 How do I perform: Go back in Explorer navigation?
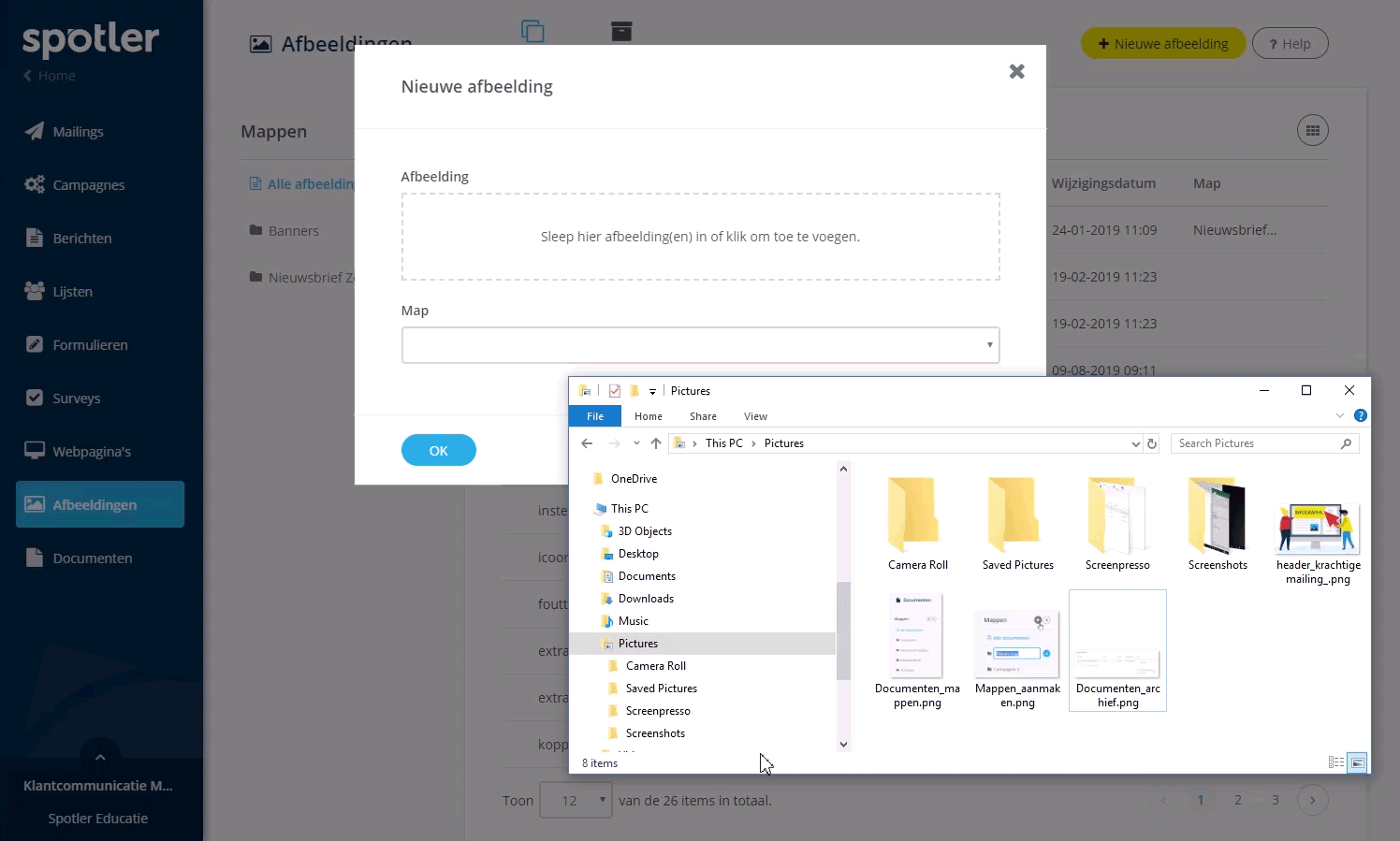[587, 443]
